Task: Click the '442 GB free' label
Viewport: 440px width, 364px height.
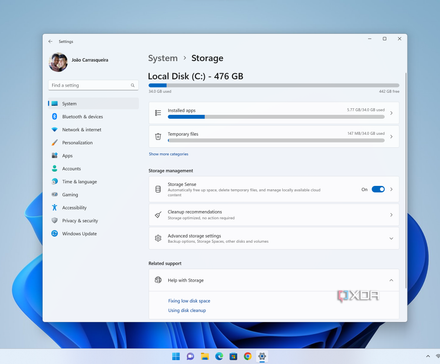Action: [389, 91]
